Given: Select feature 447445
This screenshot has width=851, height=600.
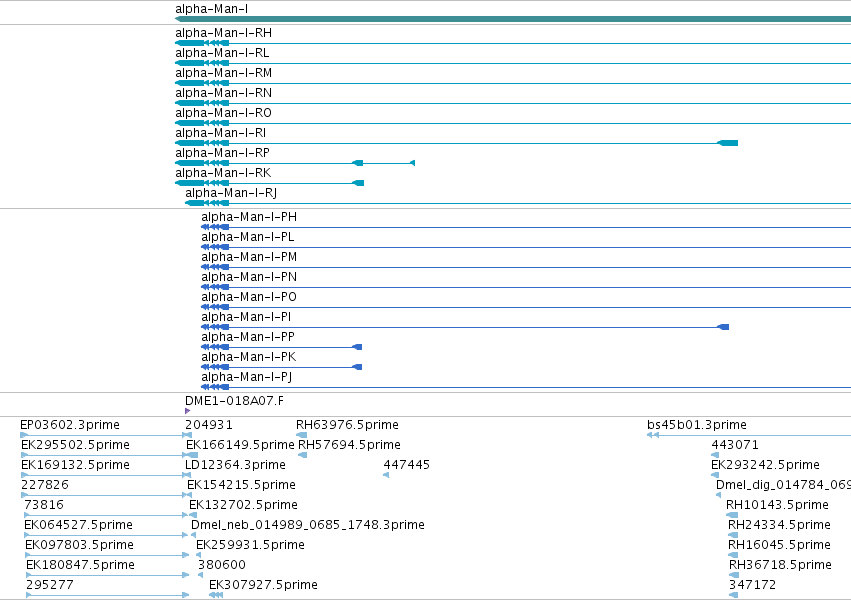Looking at the screenshot, I should coord(407,465).
